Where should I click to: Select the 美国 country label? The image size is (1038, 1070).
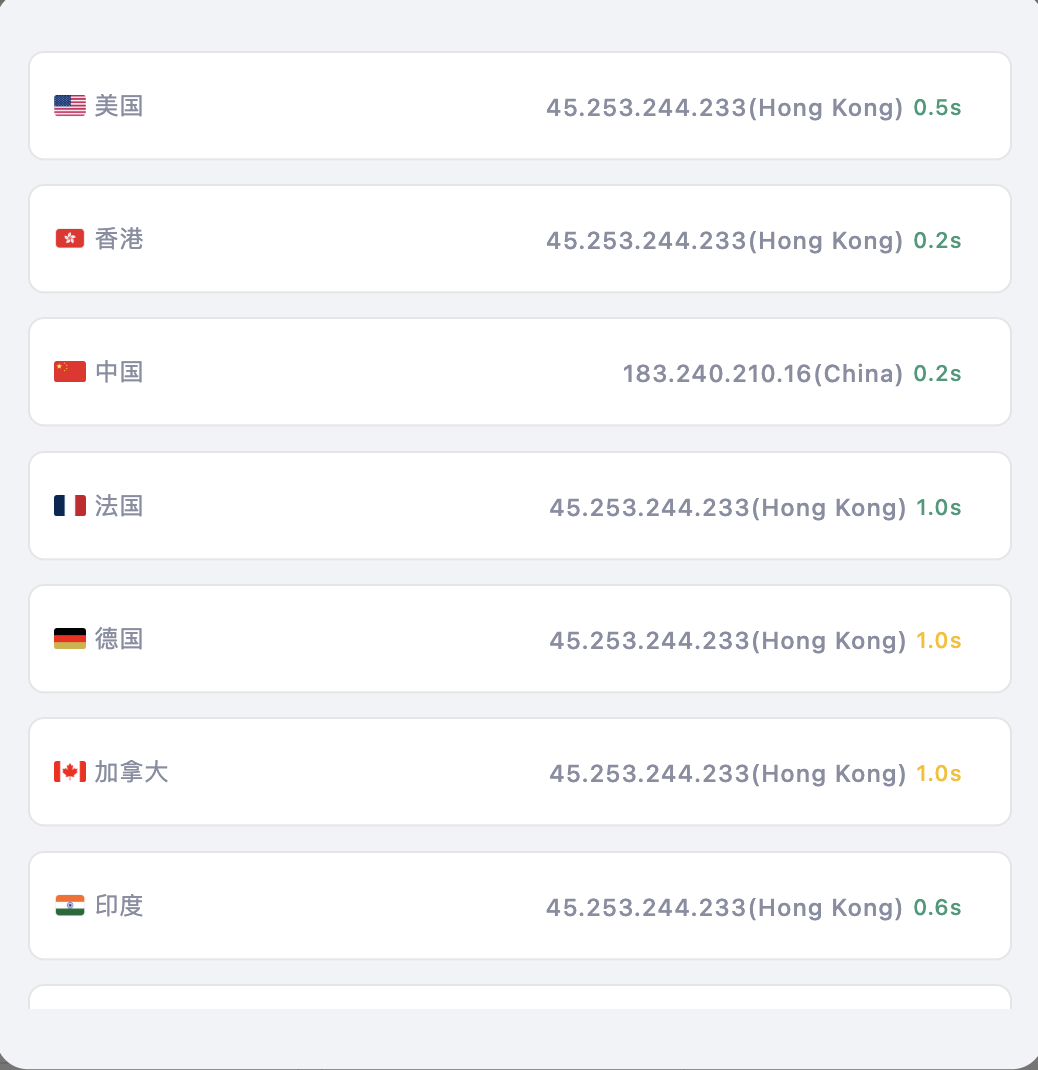[x=119, y=106]
